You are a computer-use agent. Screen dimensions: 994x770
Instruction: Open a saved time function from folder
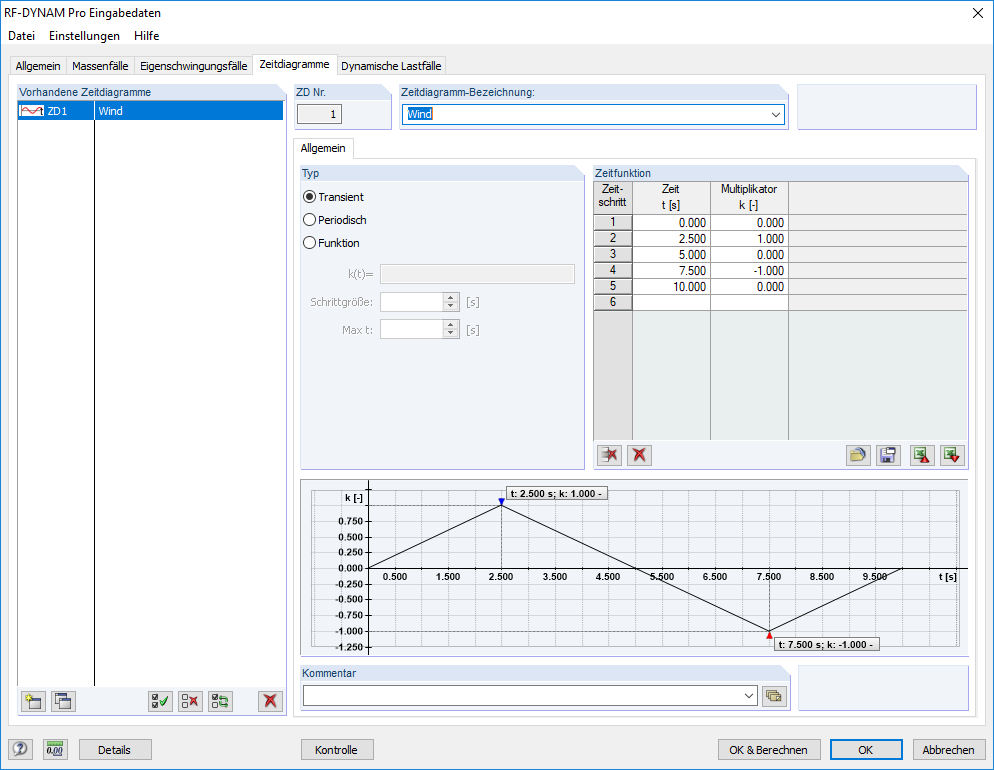858,455
